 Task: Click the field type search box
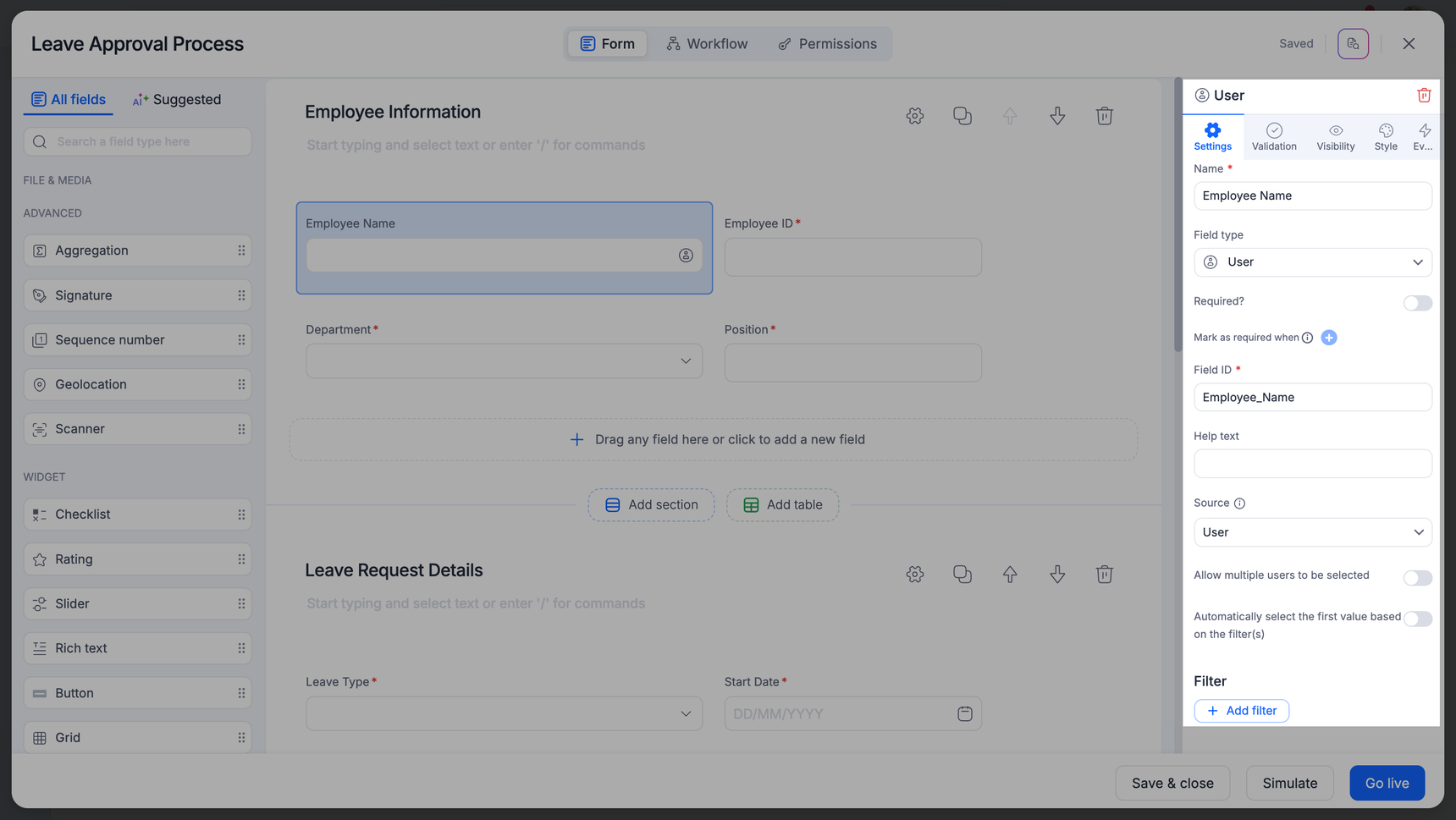pyautogui.click(x=138, y=142)
